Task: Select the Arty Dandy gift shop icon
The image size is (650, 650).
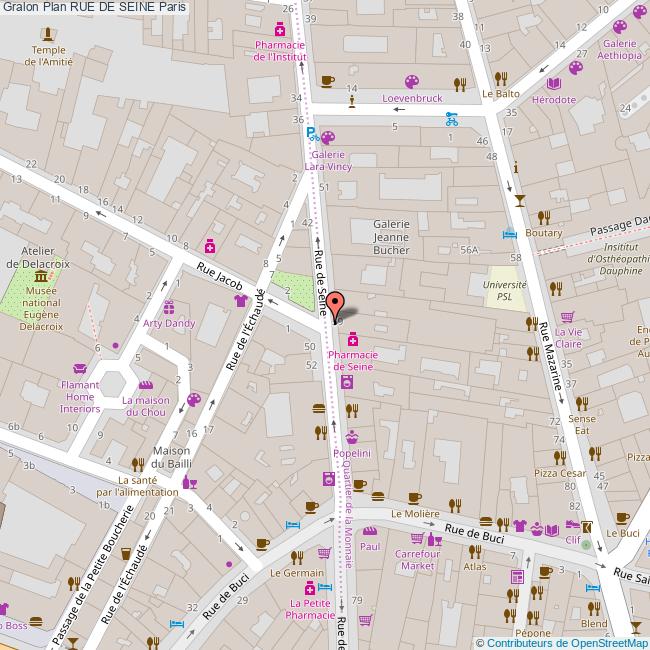Action: [168, 307]
